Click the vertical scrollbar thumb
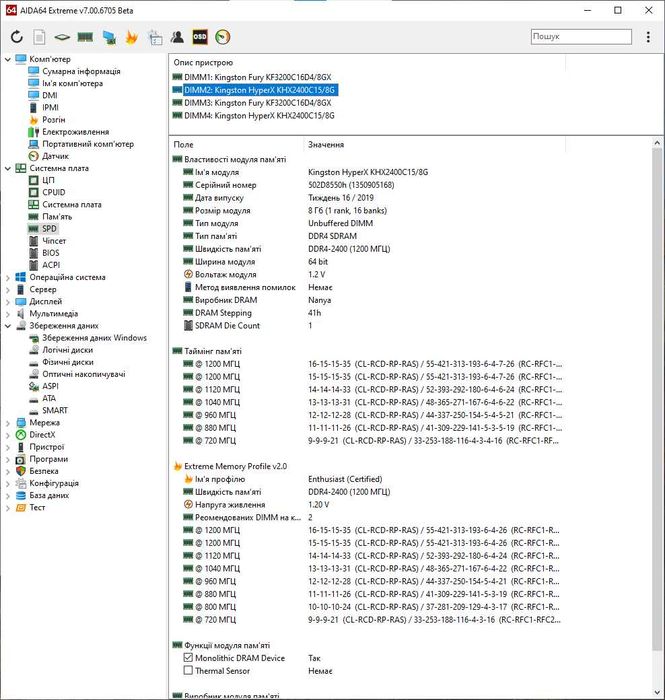The width and height of the screenshot is (665, 700). click(657, 399)
